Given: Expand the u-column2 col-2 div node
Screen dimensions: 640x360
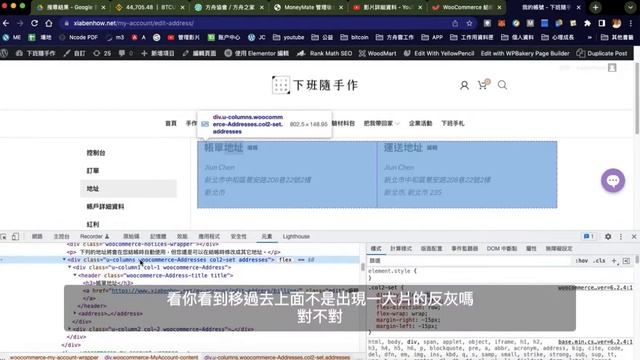Looking at the screenshot, I should click(69, 329).
